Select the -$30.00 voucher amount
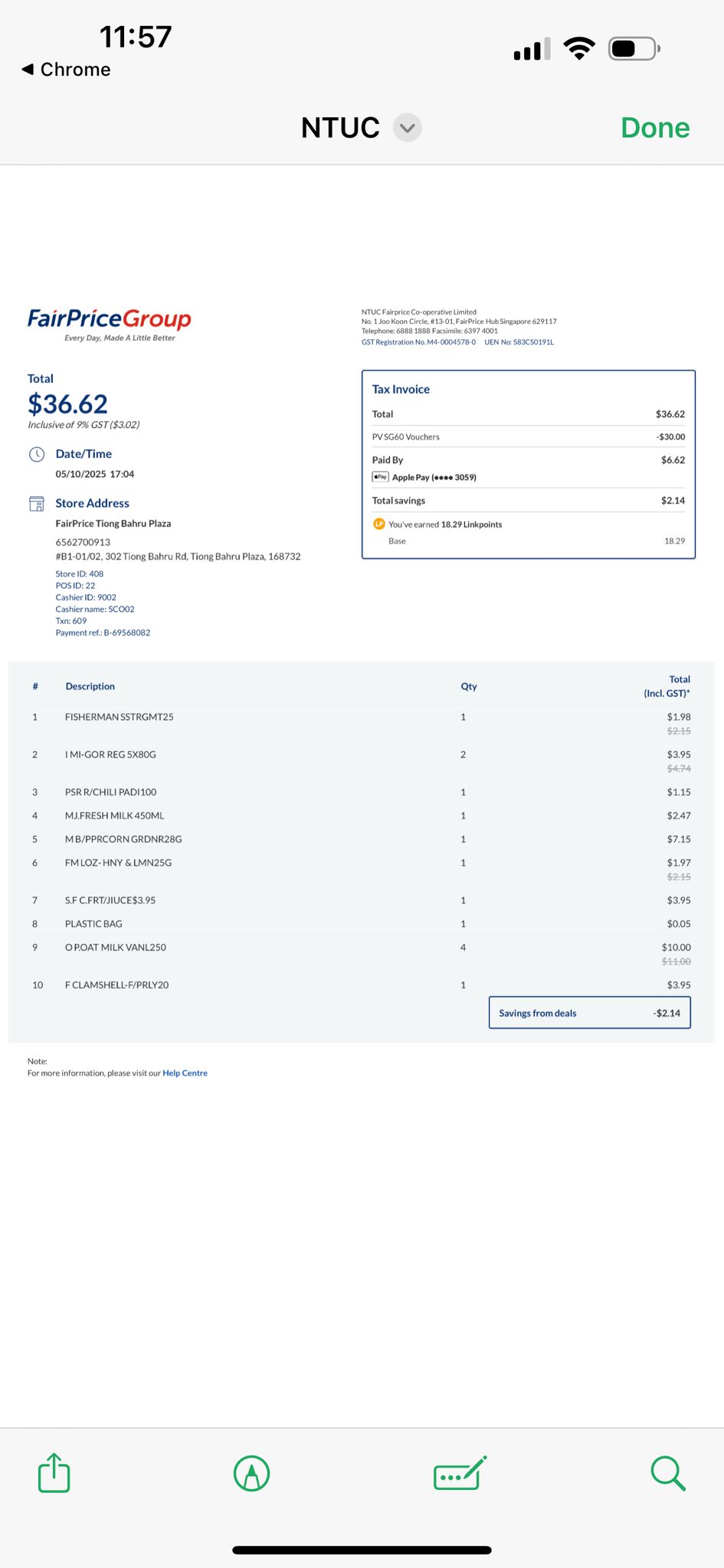Viewport: 724px width, 1568px height. tap(670, 437)
